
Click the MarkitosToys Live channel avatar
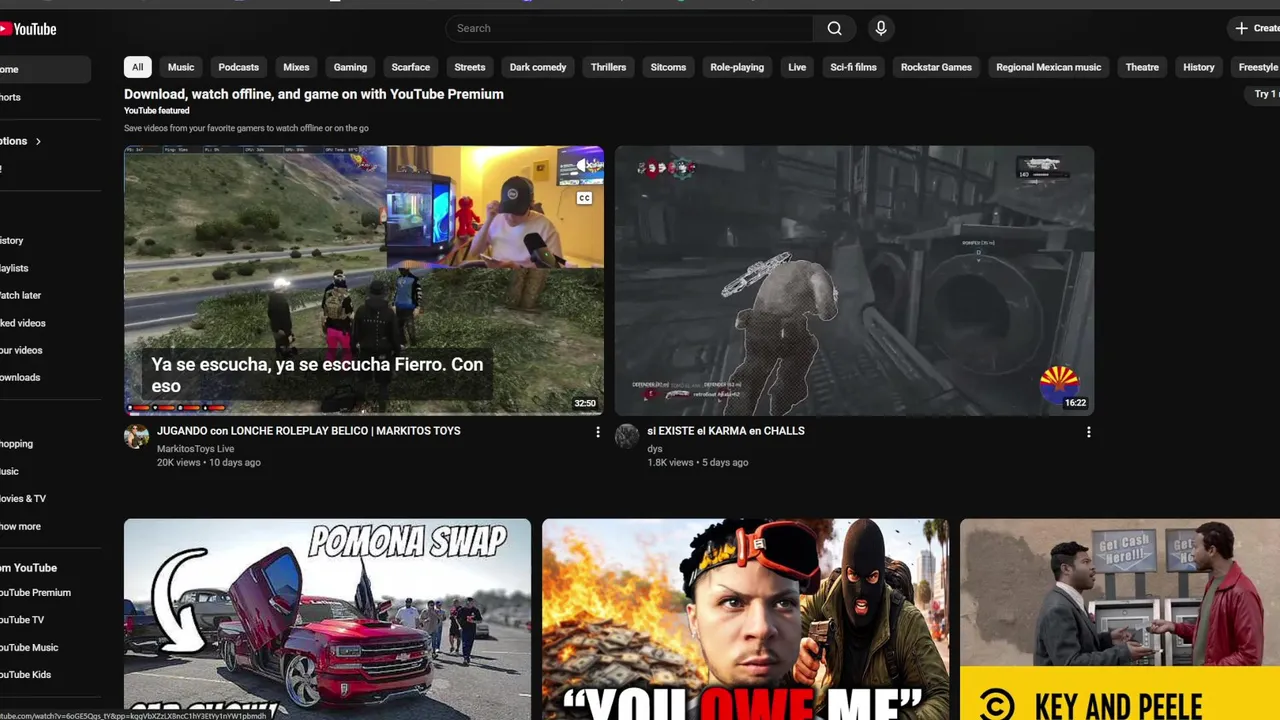point(136,436)
